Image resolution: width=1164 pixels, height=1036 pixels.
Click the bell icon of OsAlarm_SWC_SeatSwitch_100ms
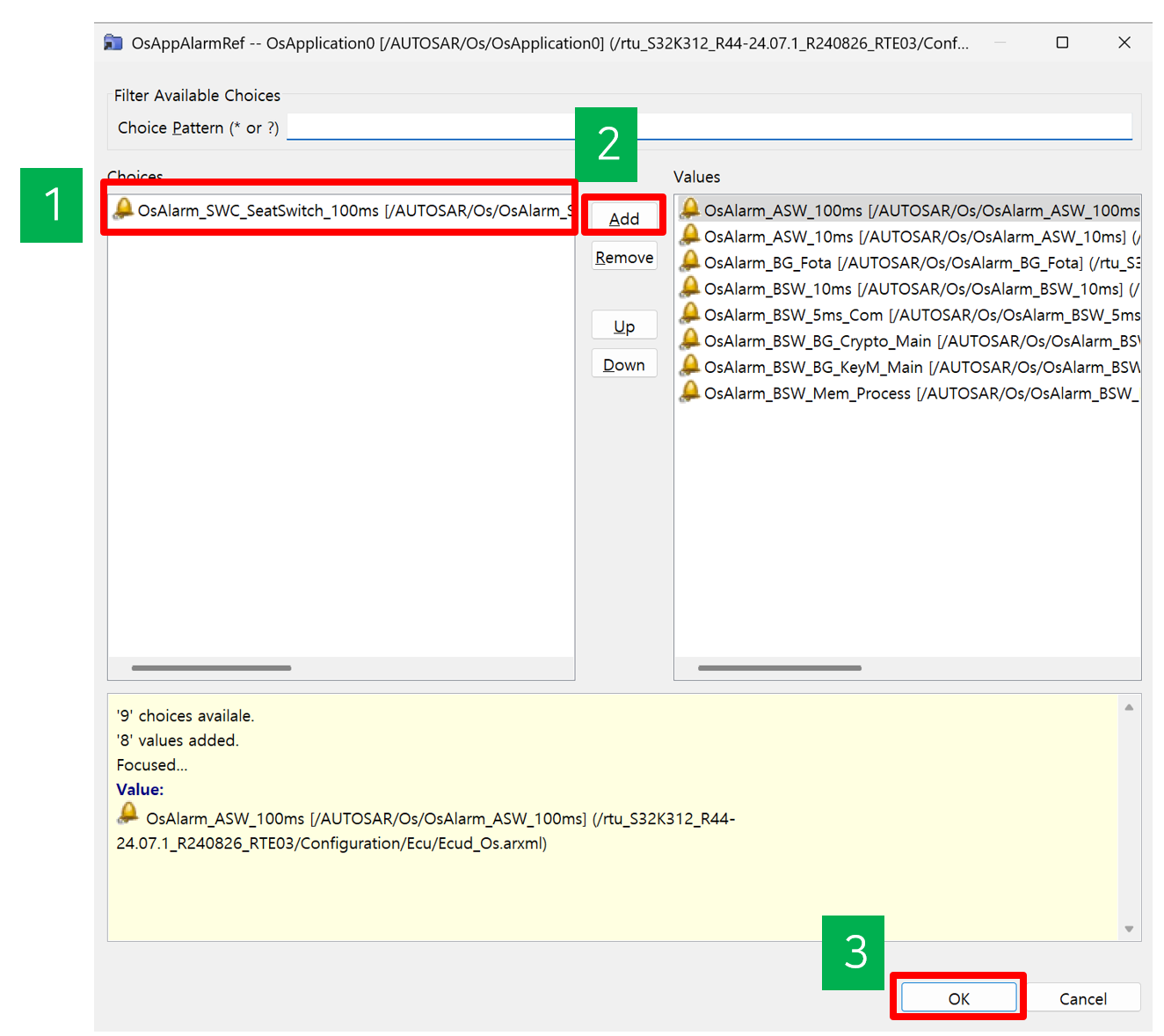[x=124, y=209]
